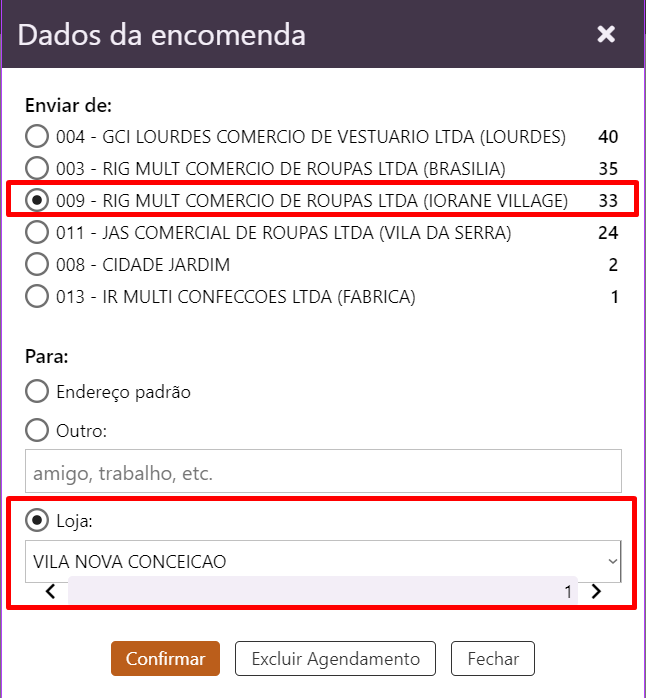Click the amigo, trabalho, etc. text field
The height and width of the screenshot is (698, 646).
coord(323,471)
